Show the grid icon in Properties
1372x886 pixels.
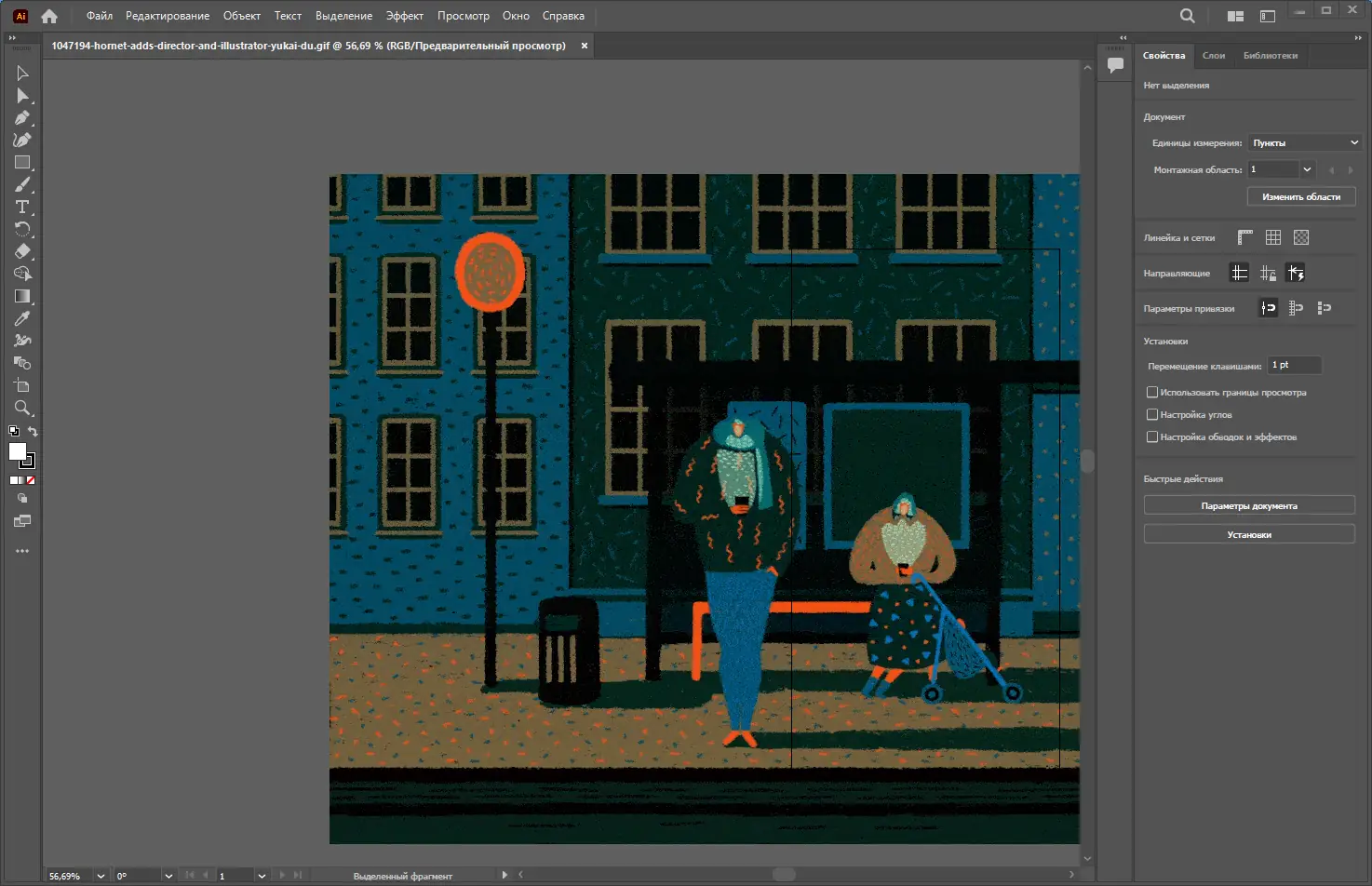(x=1272, y=237)
